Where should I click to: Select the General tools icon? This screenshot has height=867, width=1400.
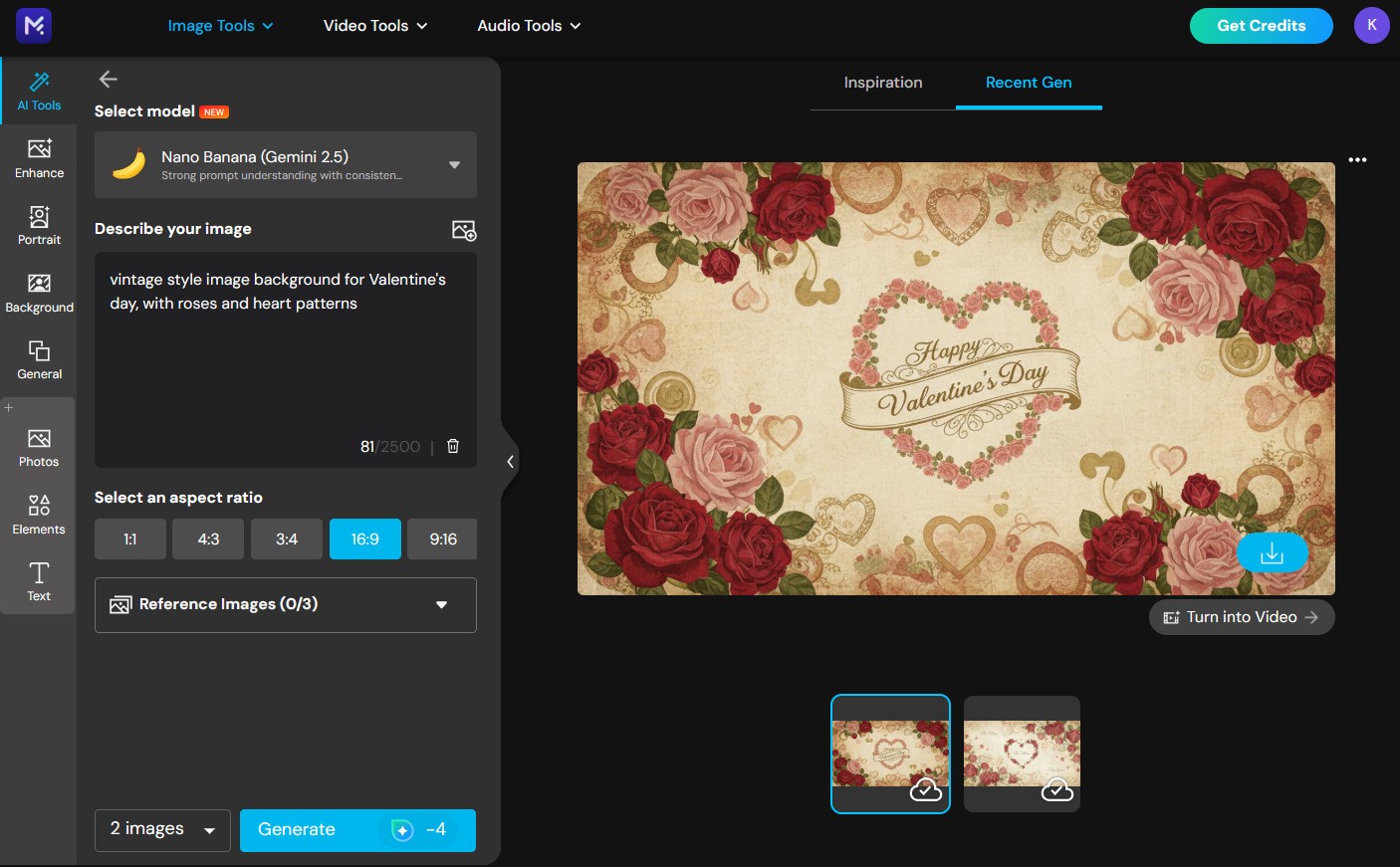[x=39, y=359]
